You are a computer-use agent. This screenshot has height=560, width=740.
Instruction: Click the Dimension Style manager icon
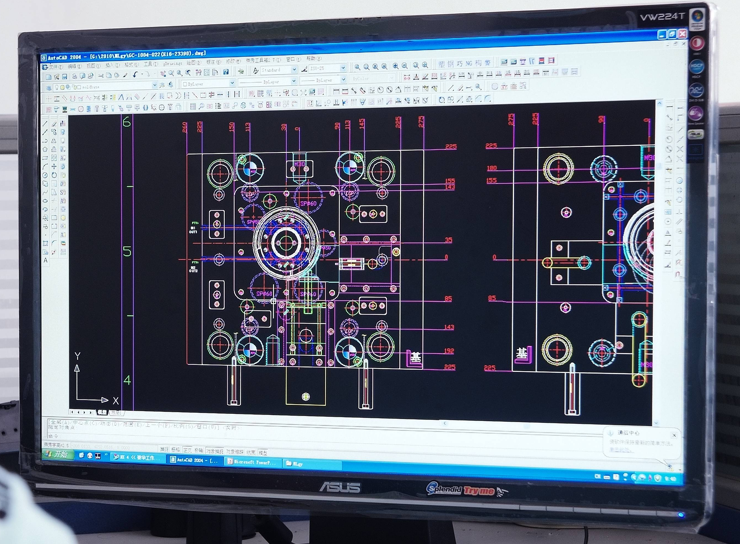click(304, 70)
